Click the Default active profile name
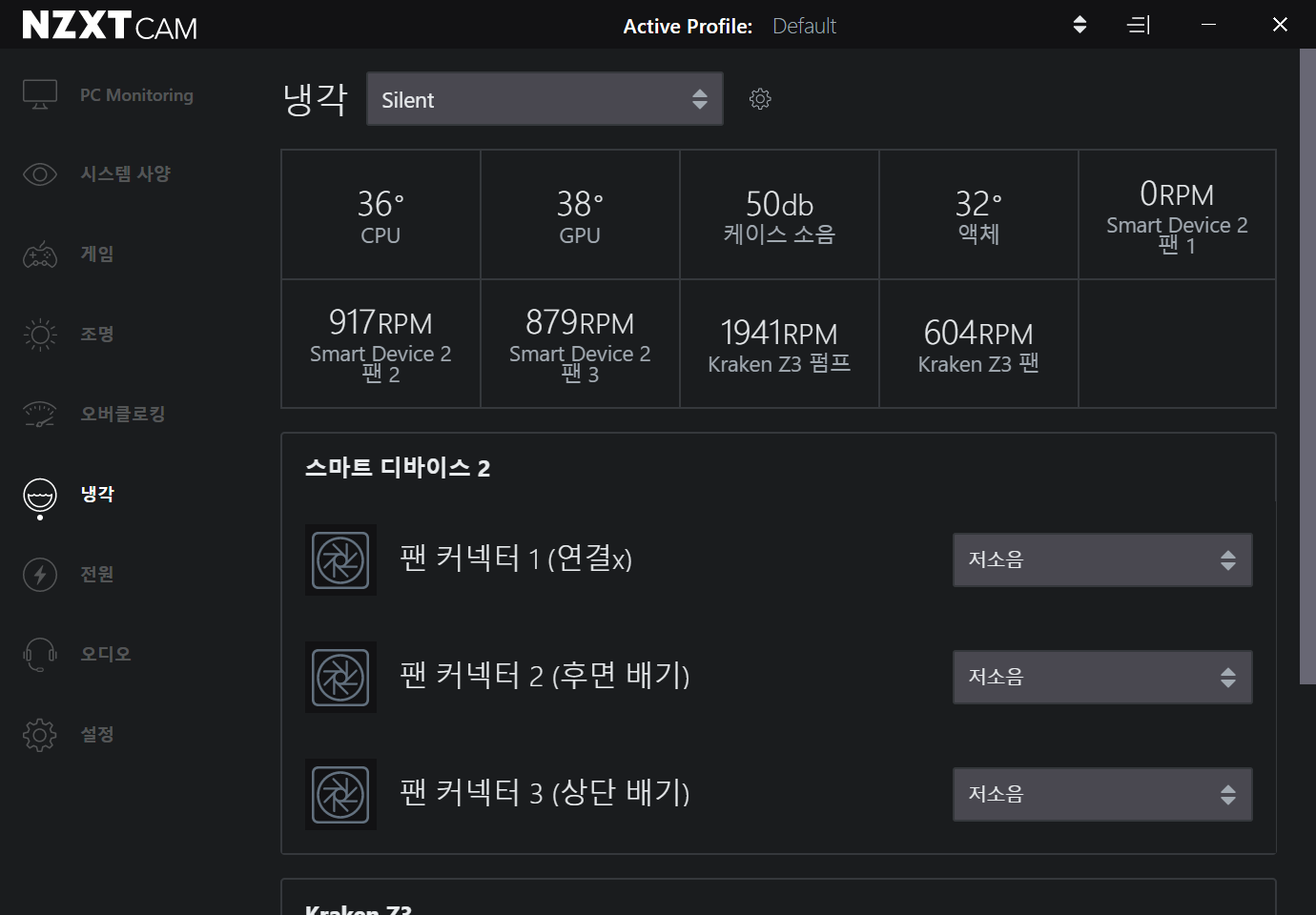 (804, 26)
